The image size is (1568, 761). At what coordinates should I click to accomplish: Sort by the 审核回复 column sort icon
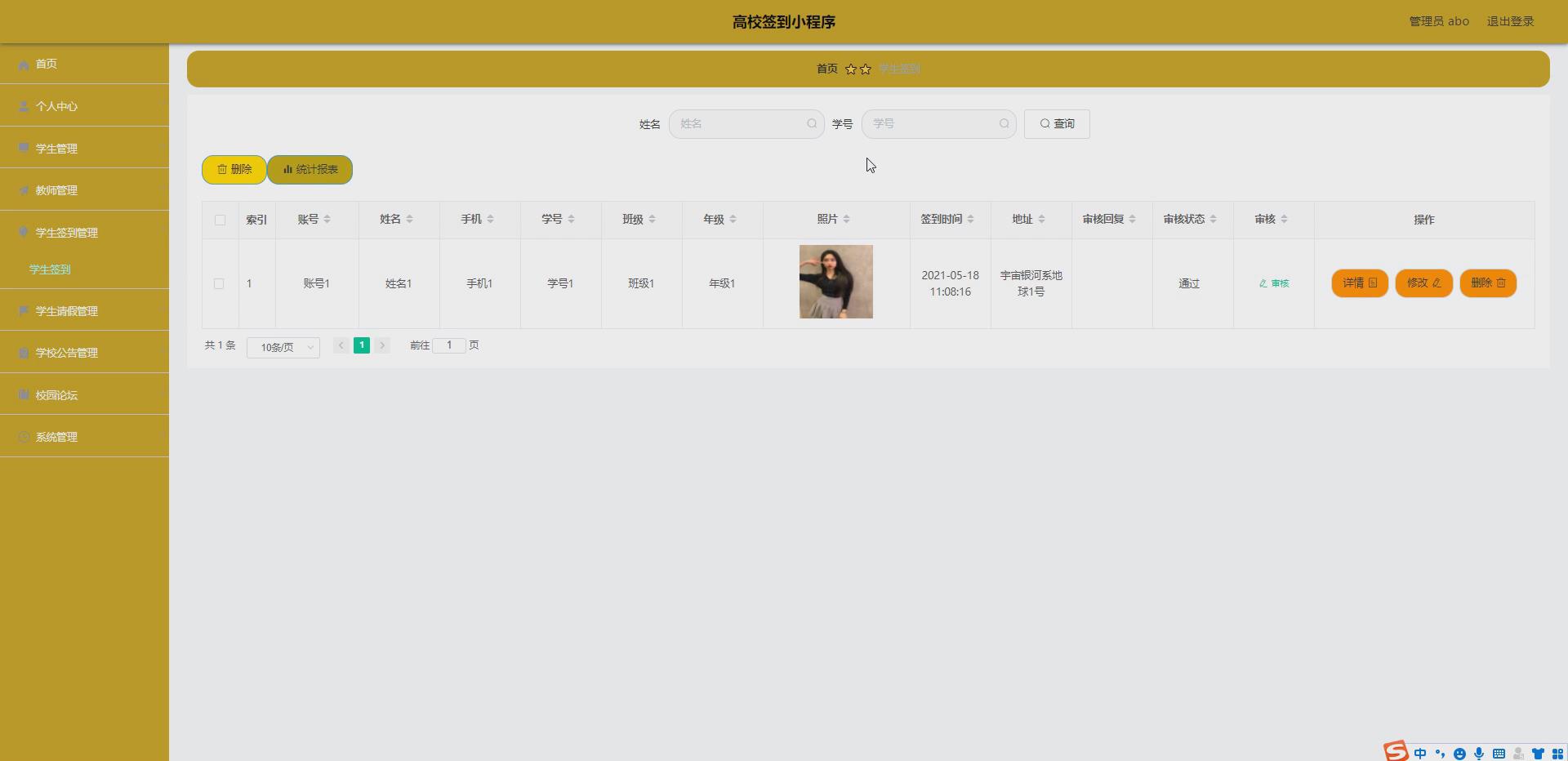tap(1132, 219)
